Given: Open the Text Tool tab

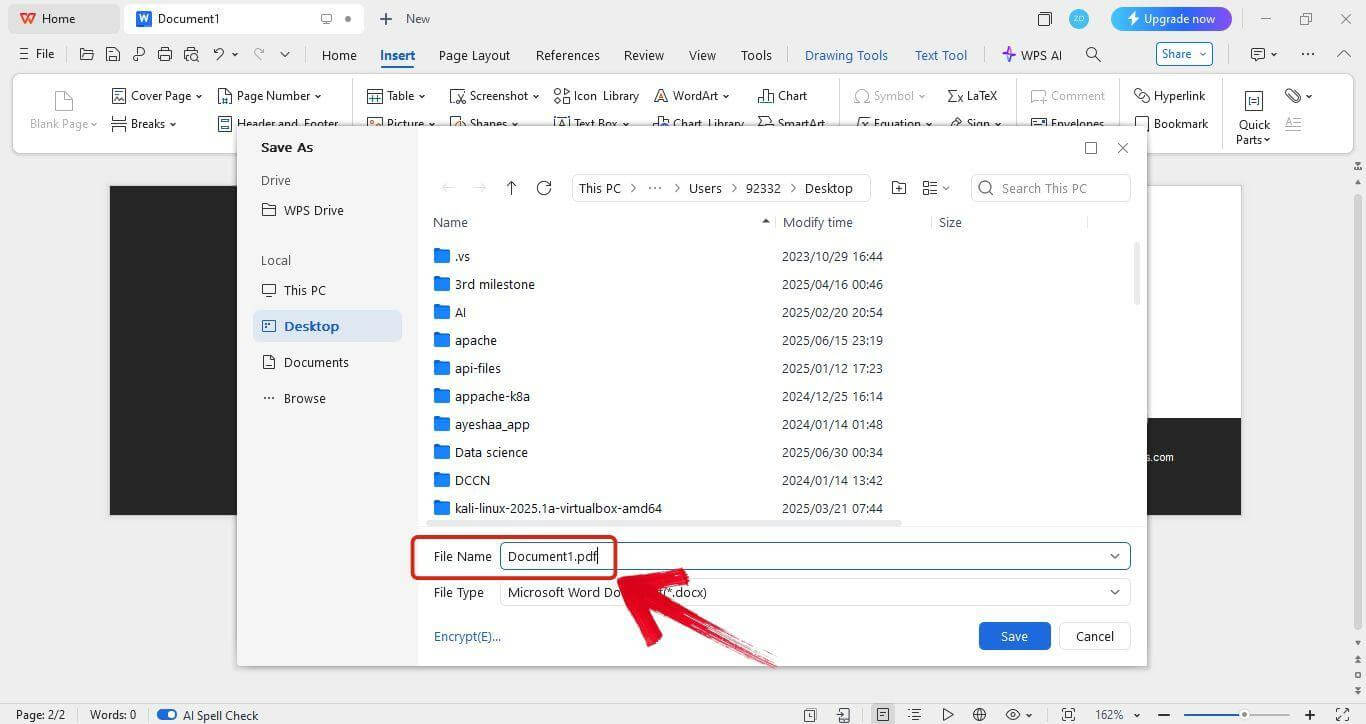Looking at the screenshot, I should pos(941,55).
